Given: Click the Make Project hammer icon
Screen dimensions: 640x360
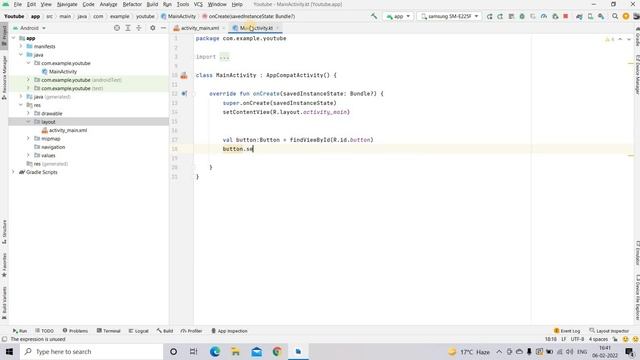Looking at the screenshot, I should 374,16.
